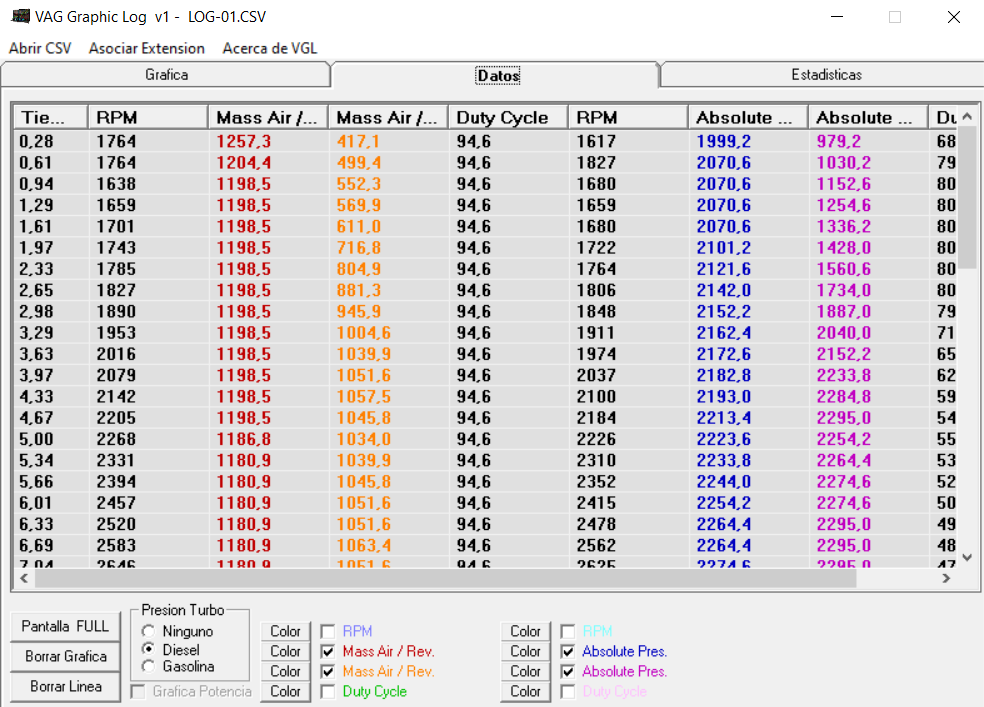Click the RPM cell 2562
Screen dimensions: 984x707
click(x=596, y=545)
